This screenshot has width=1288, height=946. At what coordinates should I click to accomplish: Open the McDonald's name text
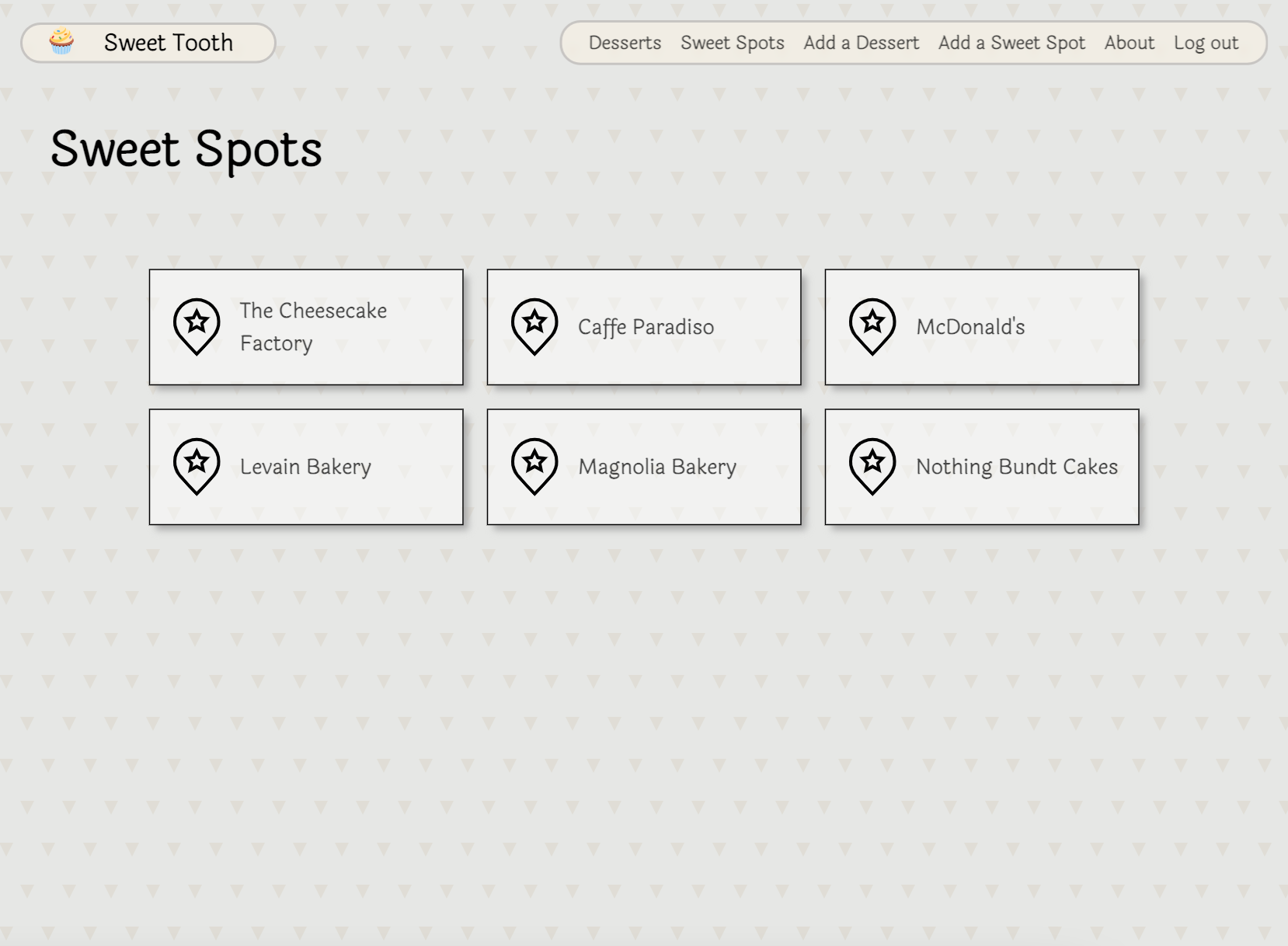(970, 327)
